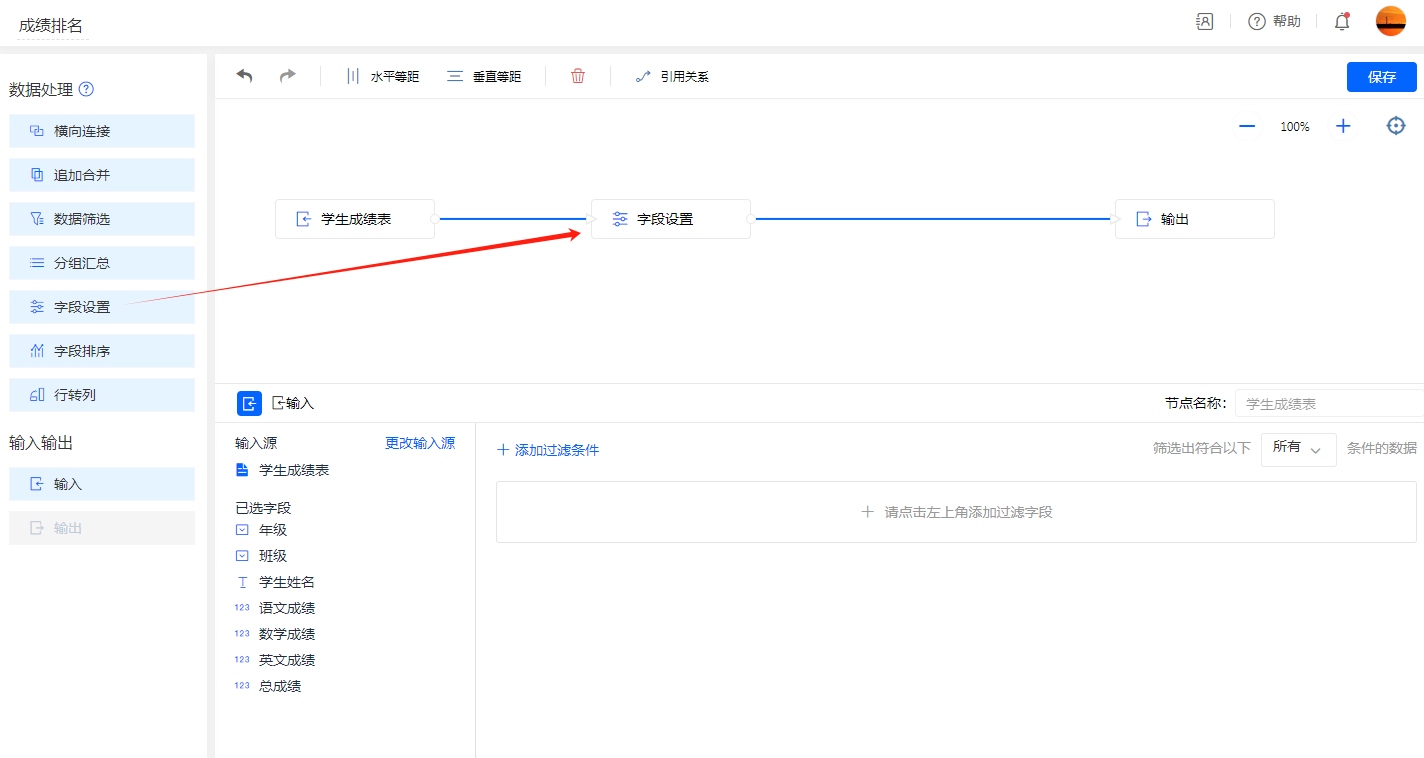Image resolution: width=1424 pixels, height=758 pixels.
Task: Choose 分组汇总 in the data processing list
Action: pyautogui.click(x=102, y=263)
